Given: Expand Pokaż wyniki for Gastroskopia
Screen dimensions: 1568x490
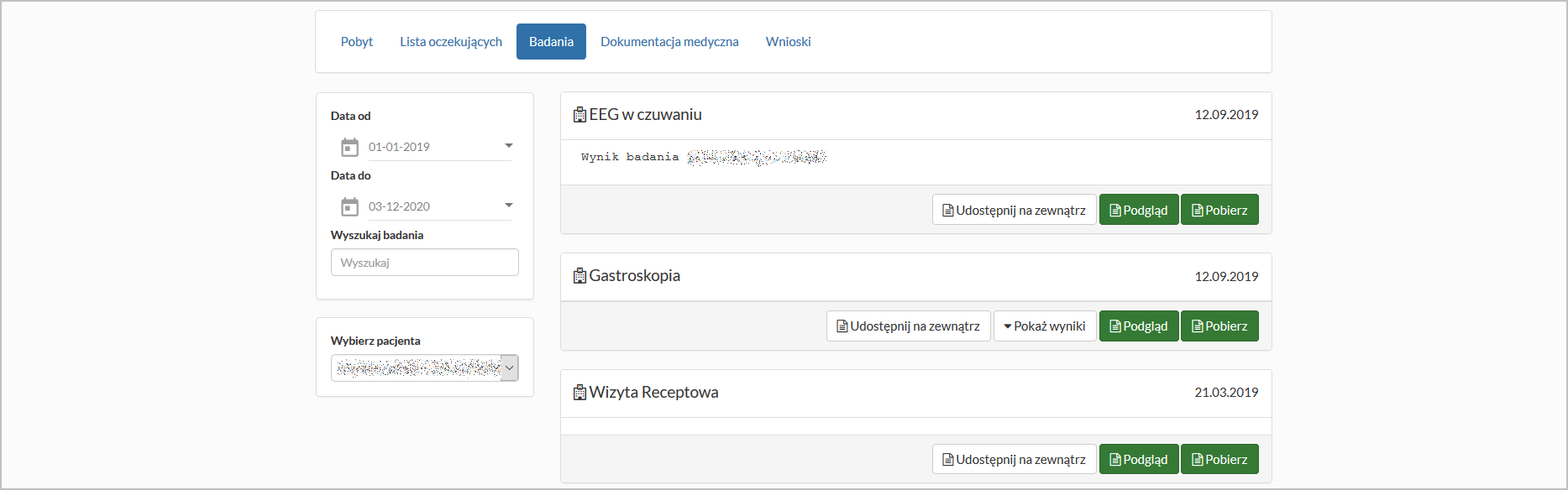Looking at the screenshot, I should 1044,326.
